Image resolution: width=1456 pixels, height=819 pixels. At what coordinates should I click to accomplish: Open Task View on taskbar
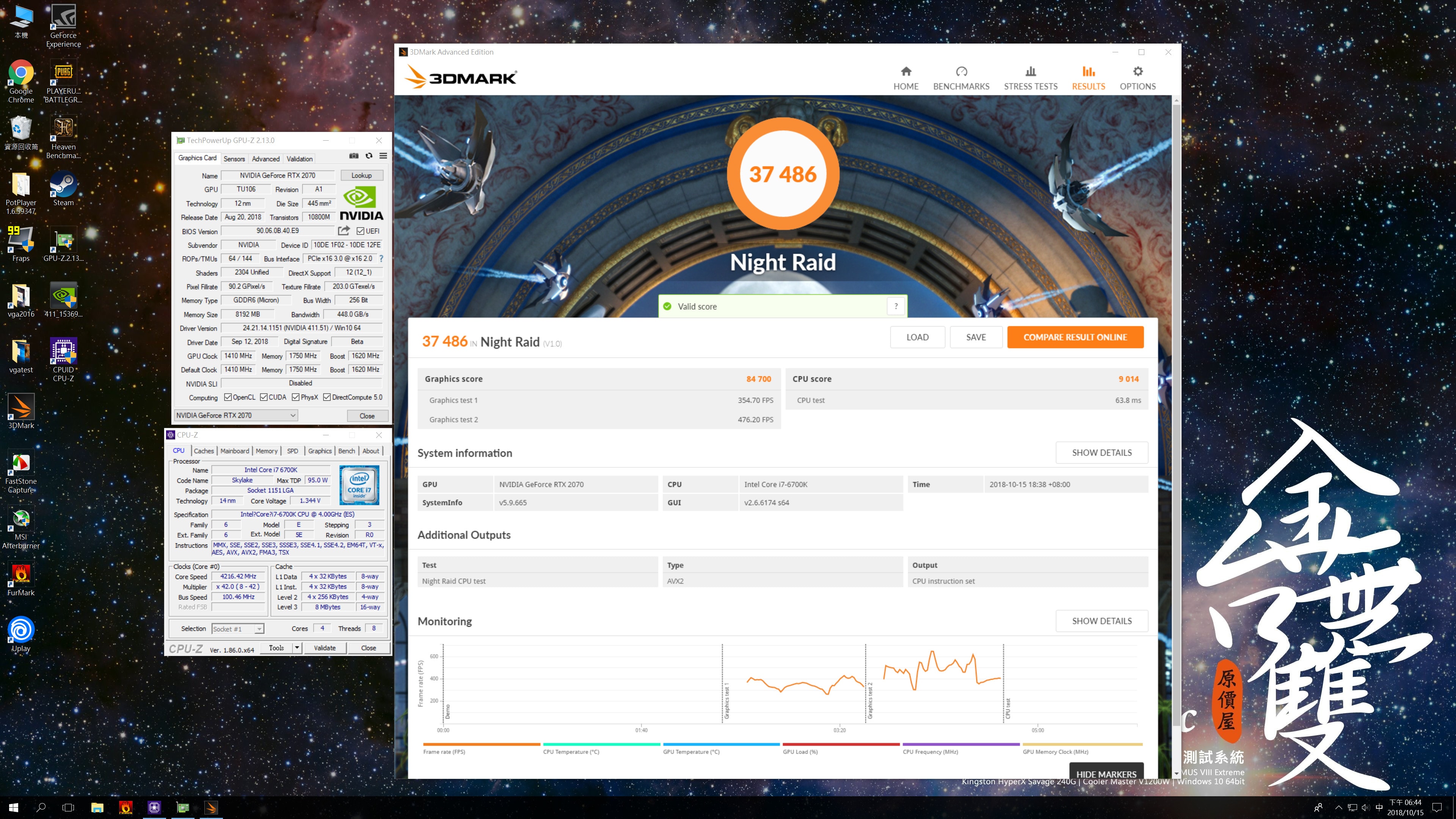(x=68, y=807)
